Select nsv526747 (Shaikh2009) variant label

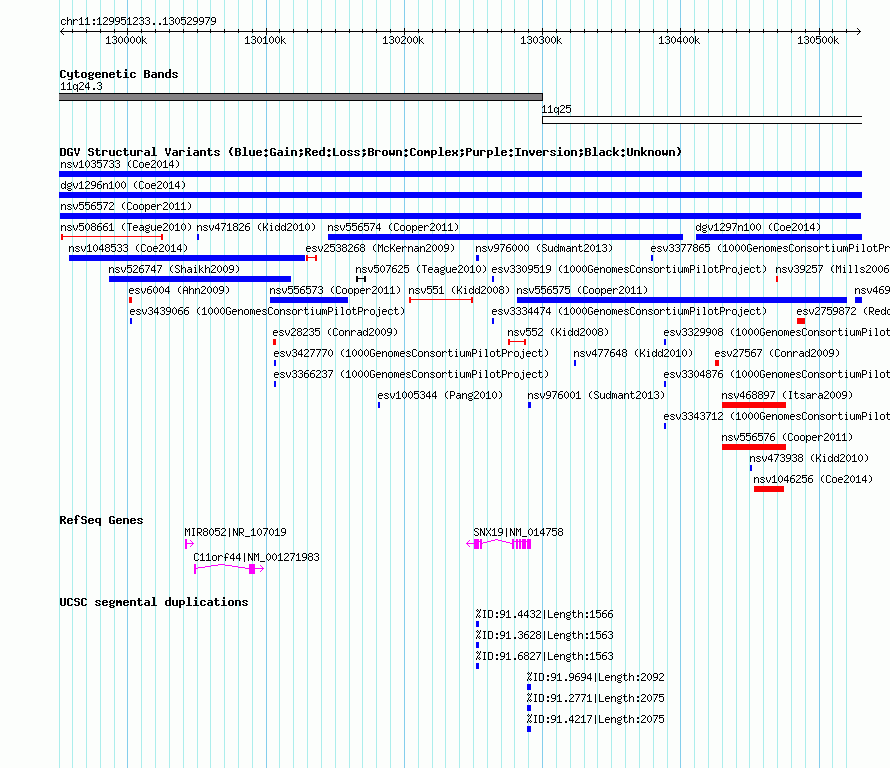coord(174,270)
